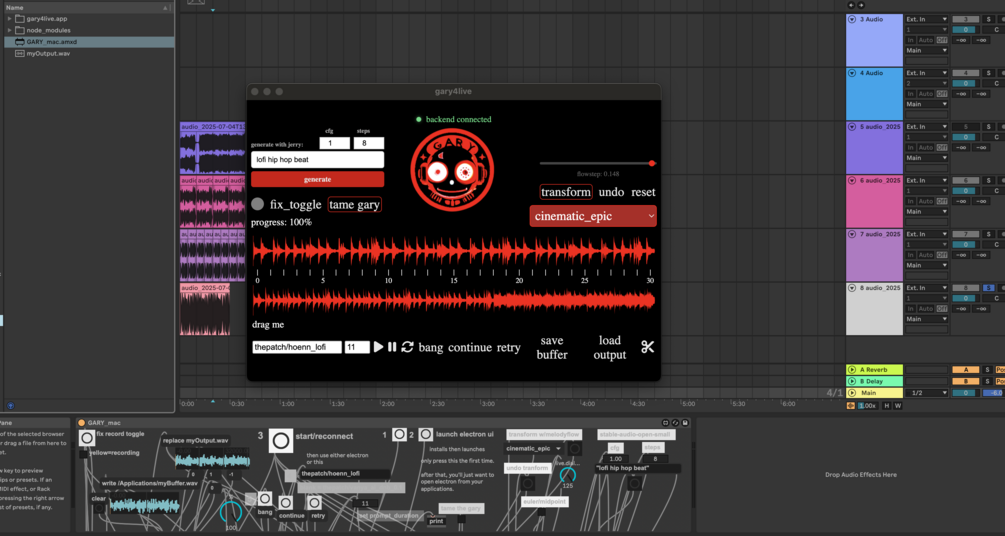The image size is (1005, 536).
Task: Click the GARY robot logo
Action: [x=452, y=170]
